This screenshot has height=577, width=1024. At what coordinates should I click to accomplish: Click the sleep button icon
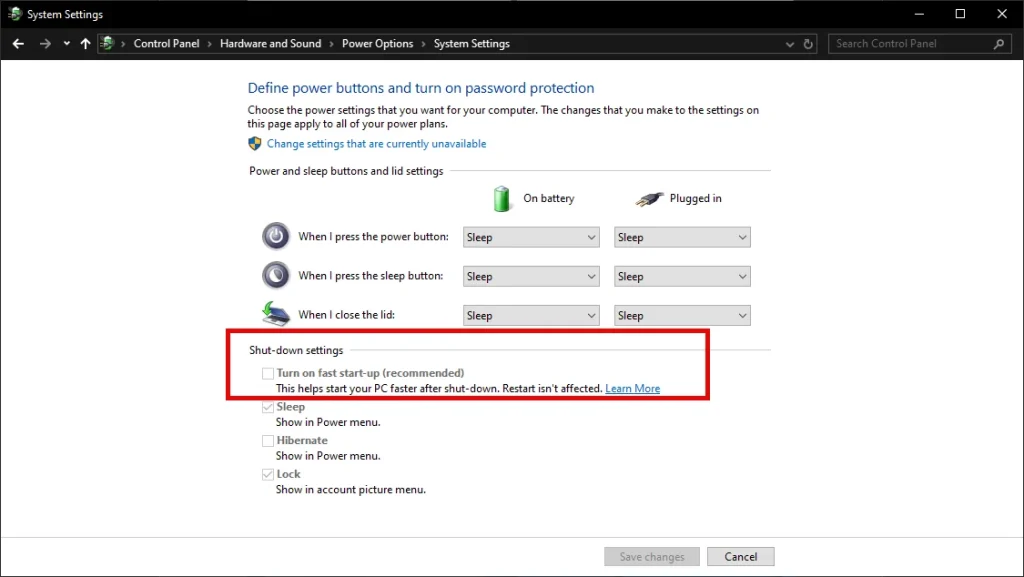pyautogui.click(x=275, y=275)
